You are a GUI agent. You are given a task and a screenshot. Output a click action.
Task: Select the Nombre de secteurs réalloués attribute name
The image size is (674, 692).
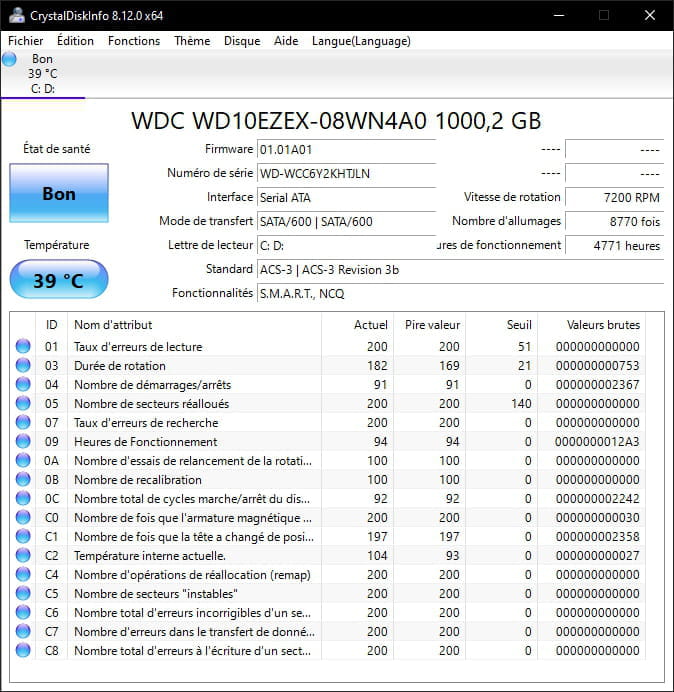coord(151,404)
